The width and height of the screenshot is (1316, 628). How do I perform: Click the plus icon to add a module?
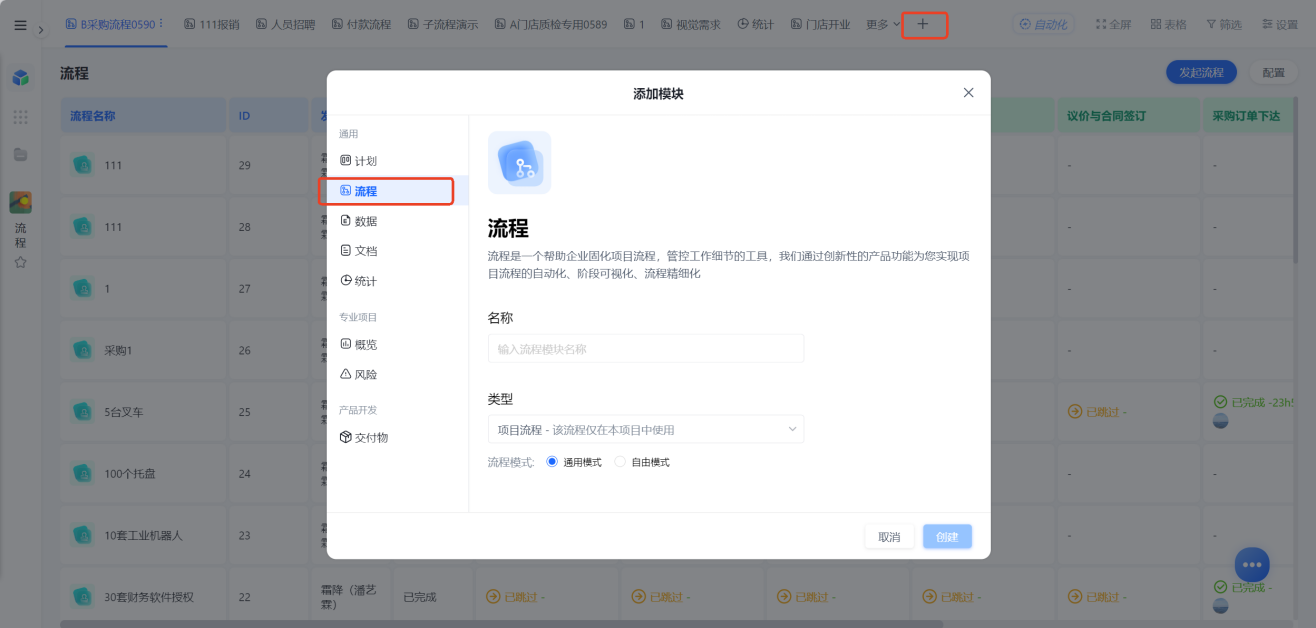[923, 24]
